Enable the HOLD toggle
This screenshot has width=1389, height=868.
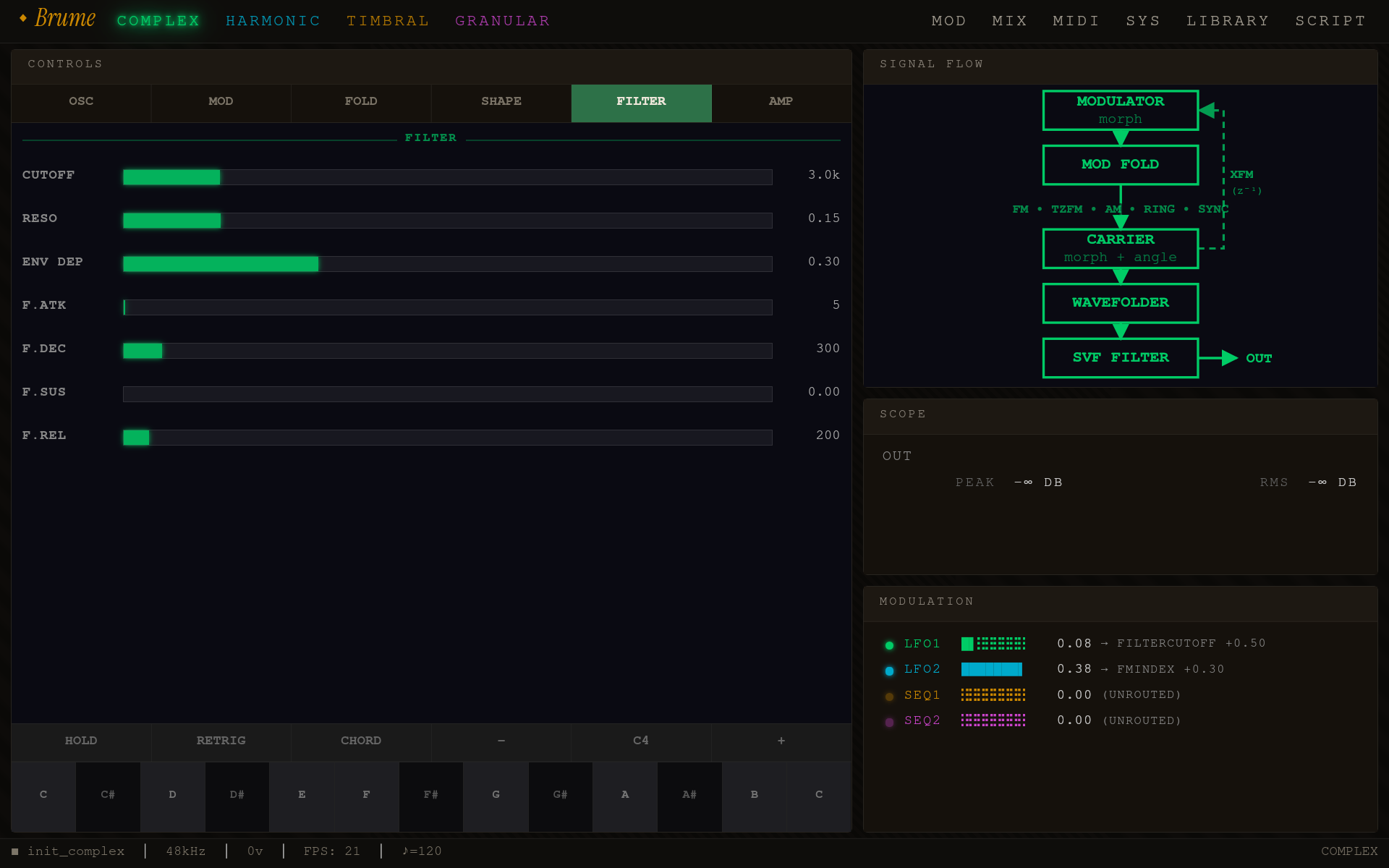point(80,741)
